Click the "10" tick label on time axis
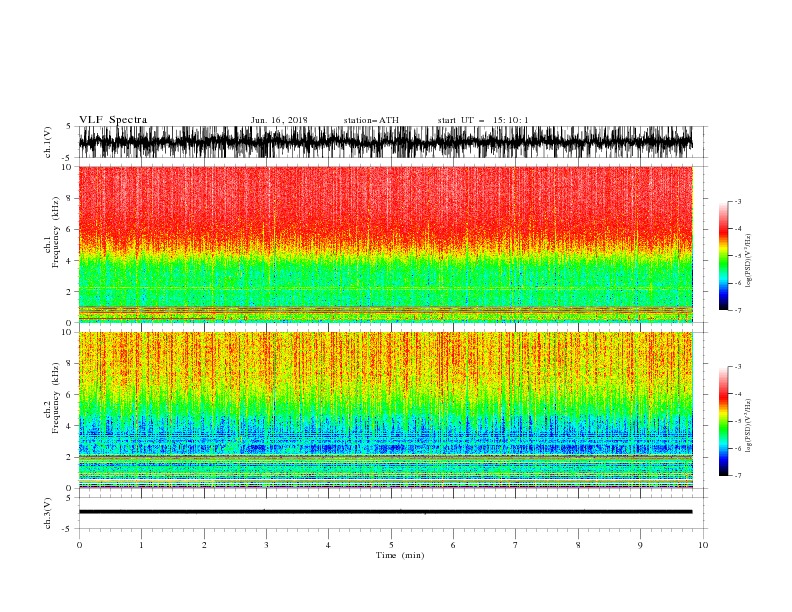Viewport: 792px width, 612px height. click(703, 545)
